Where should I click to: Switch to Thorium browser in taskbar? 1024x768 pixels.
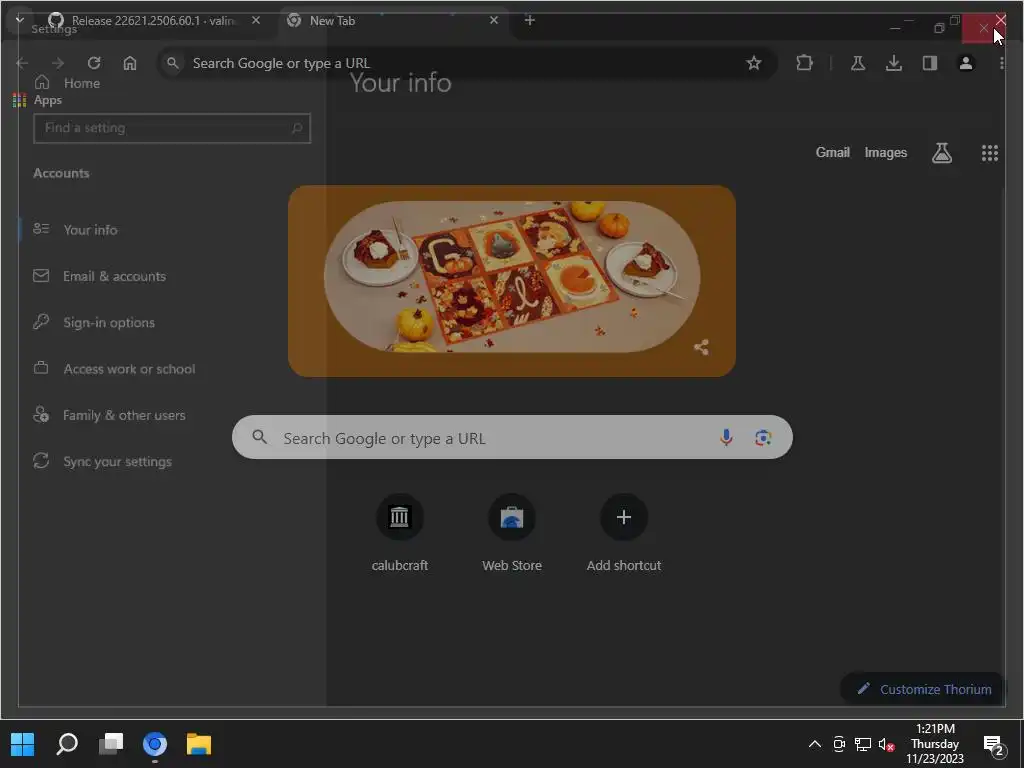pyautogui.click(x=155, y=743)
